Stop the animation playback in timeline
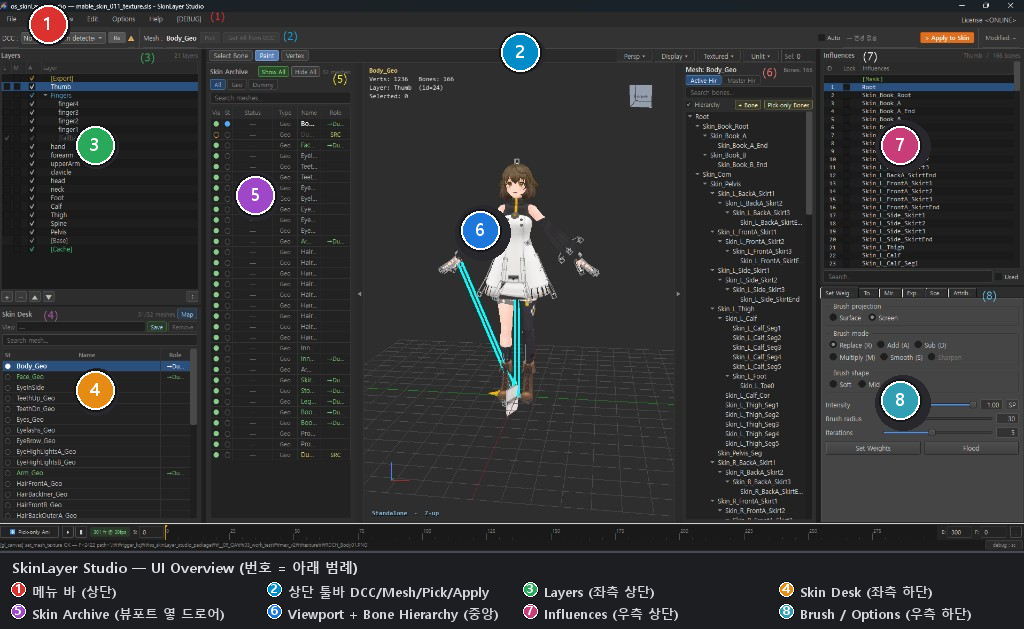 (x=81, y=532)
